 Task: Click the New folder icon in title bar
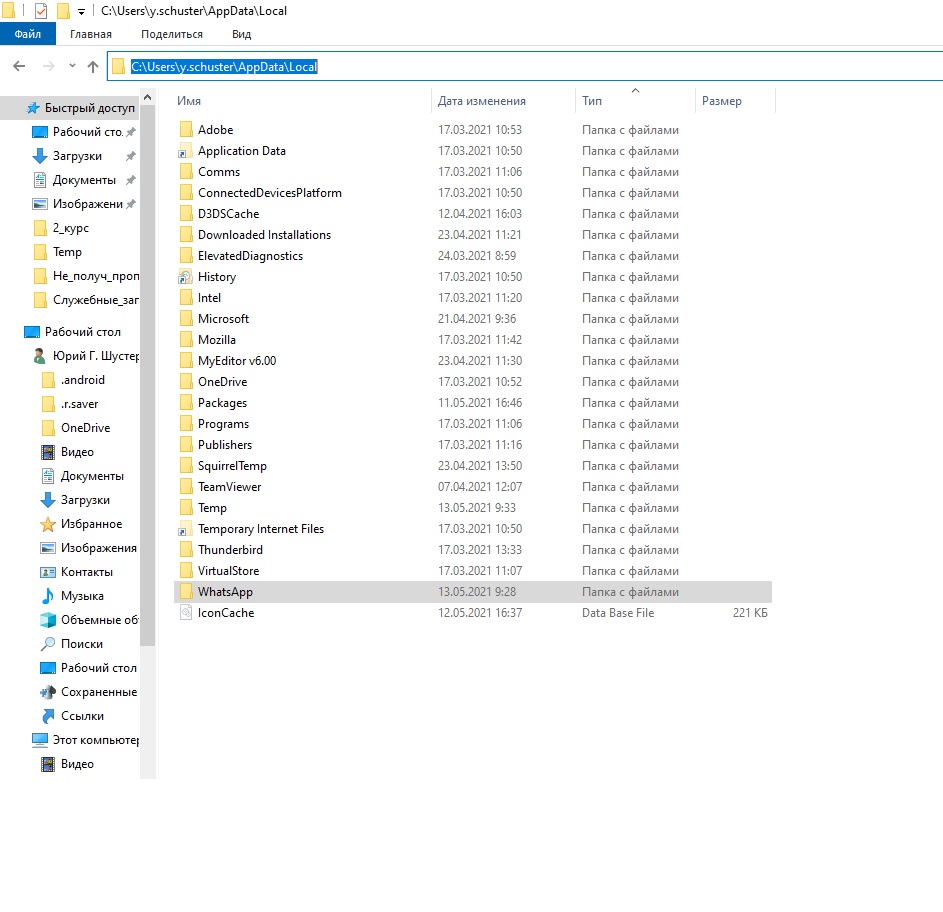click(x=63, y=11)
